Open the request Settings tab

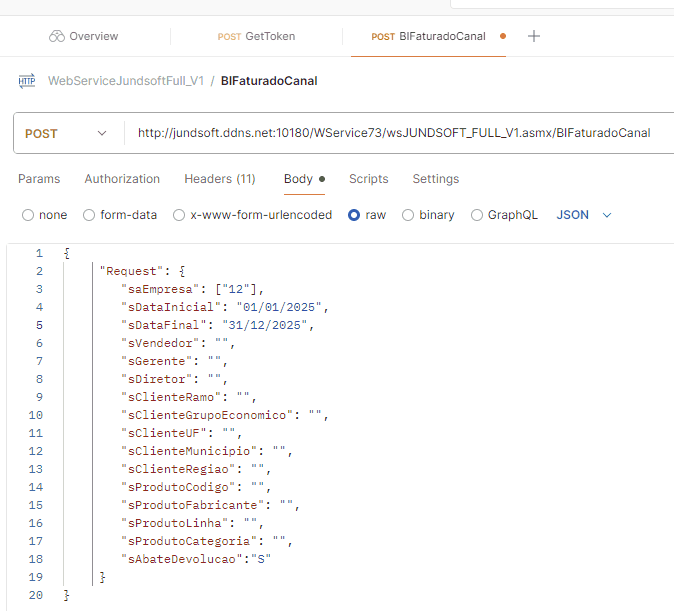(x=436, y=179)
